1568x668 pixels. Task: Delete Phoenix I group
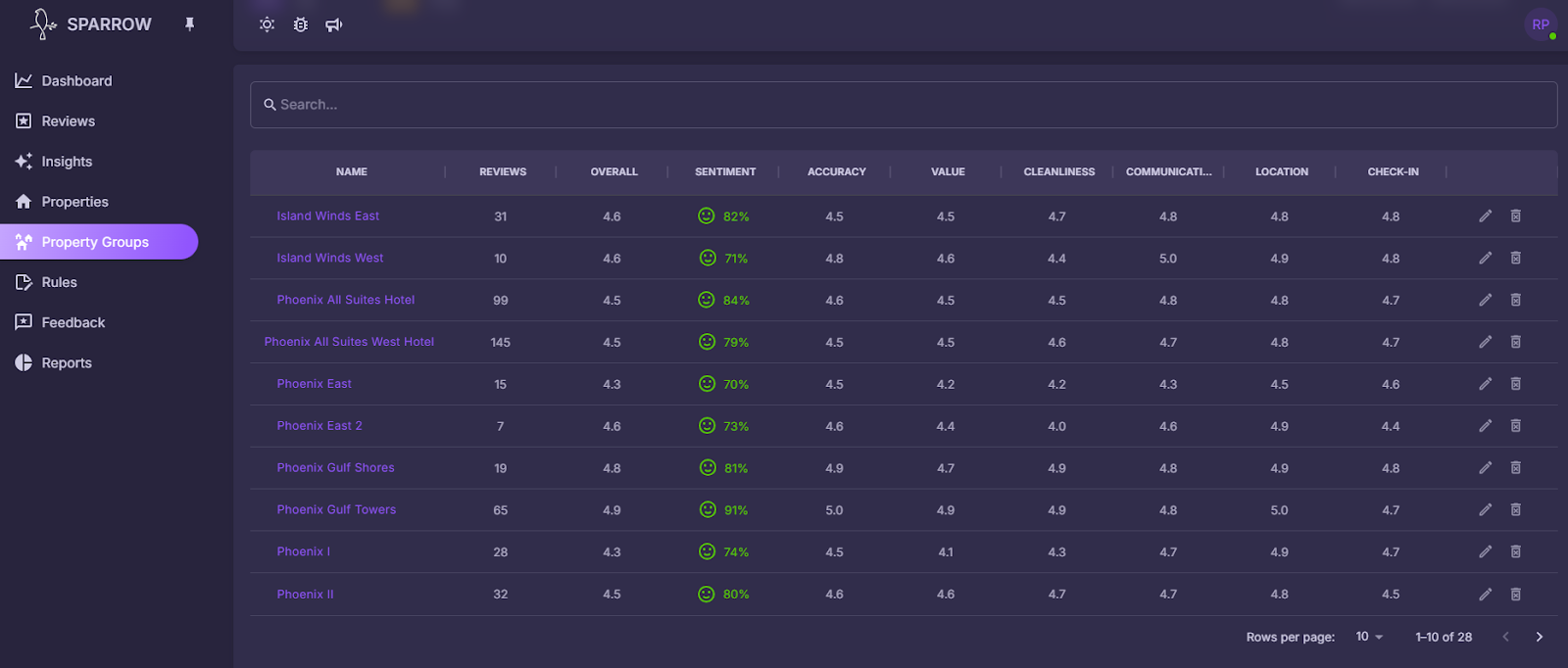[x=1516, y=551]
